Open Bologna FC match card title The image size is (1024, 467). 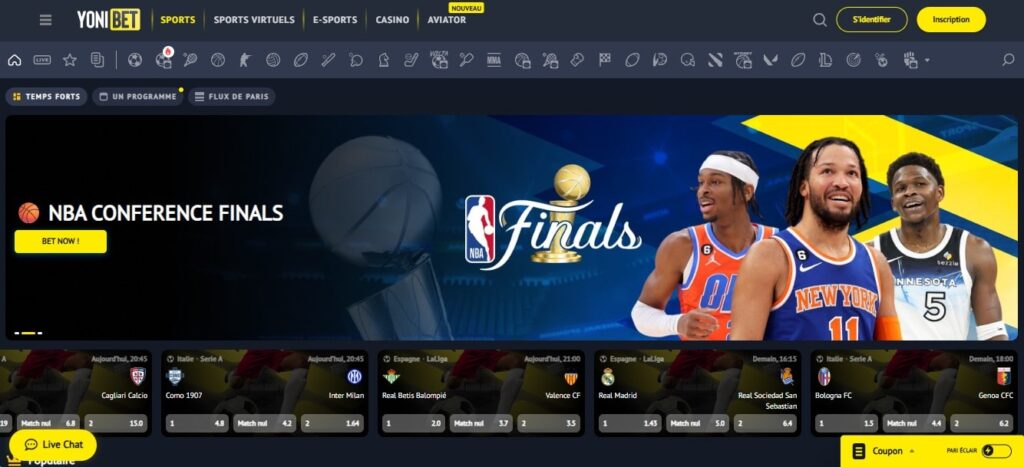click(833, 395)
